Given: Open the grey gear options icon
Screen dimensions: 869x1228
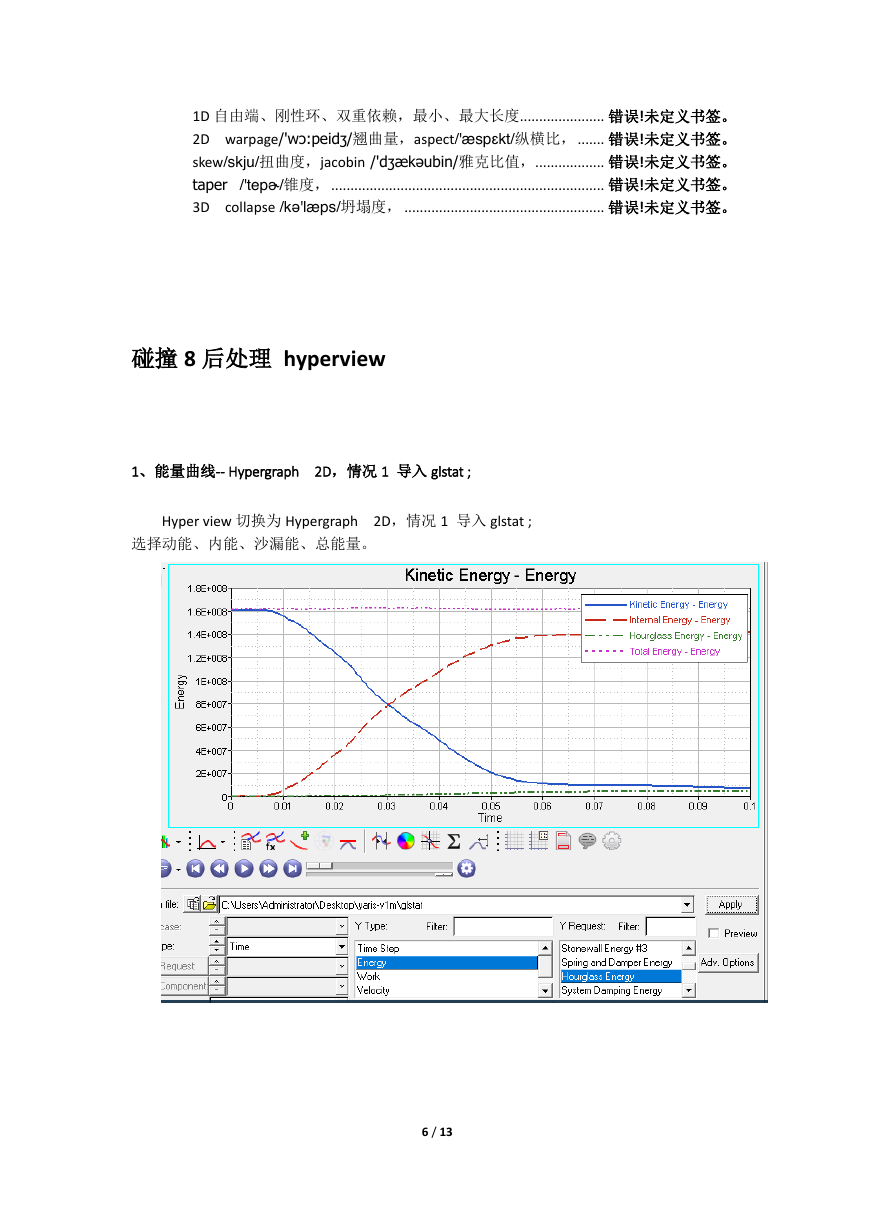Looking at the screenshot, I should pyautogui.click(x=612, y=841).
